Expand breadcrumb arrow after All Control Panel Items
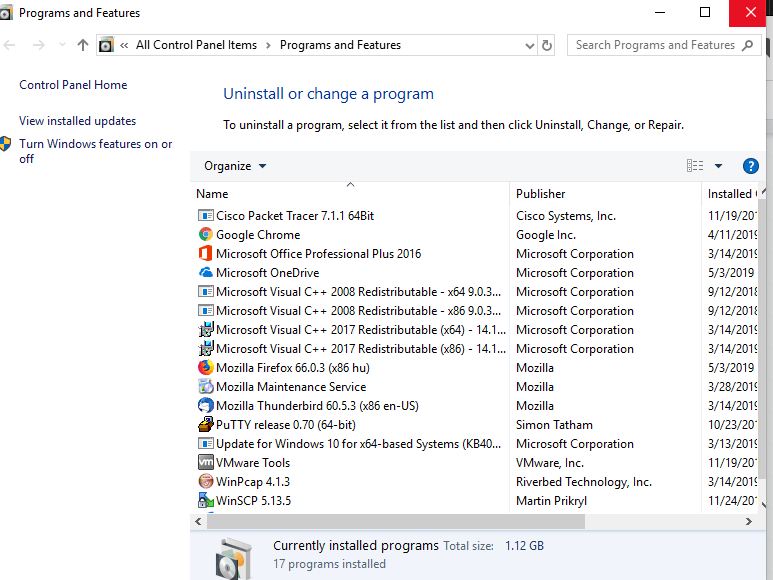773x580 pixels. [x=268, y=45]
